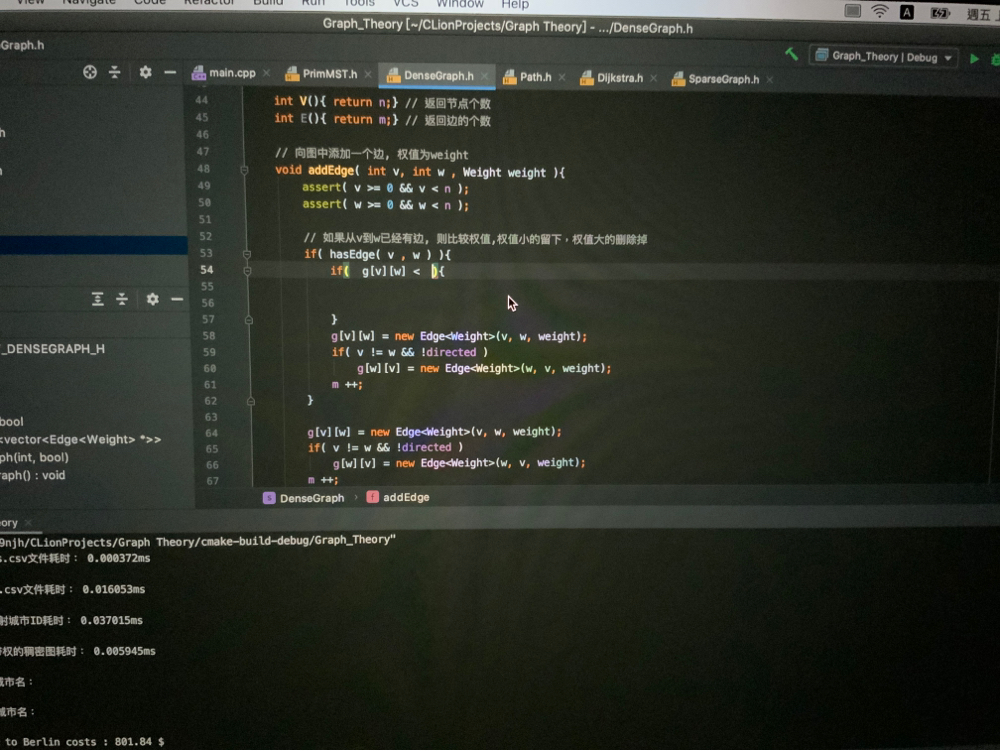Screen dimensions: 1001x751
Task: Close the Path.h tab
Action: click(x=562, y=78)
